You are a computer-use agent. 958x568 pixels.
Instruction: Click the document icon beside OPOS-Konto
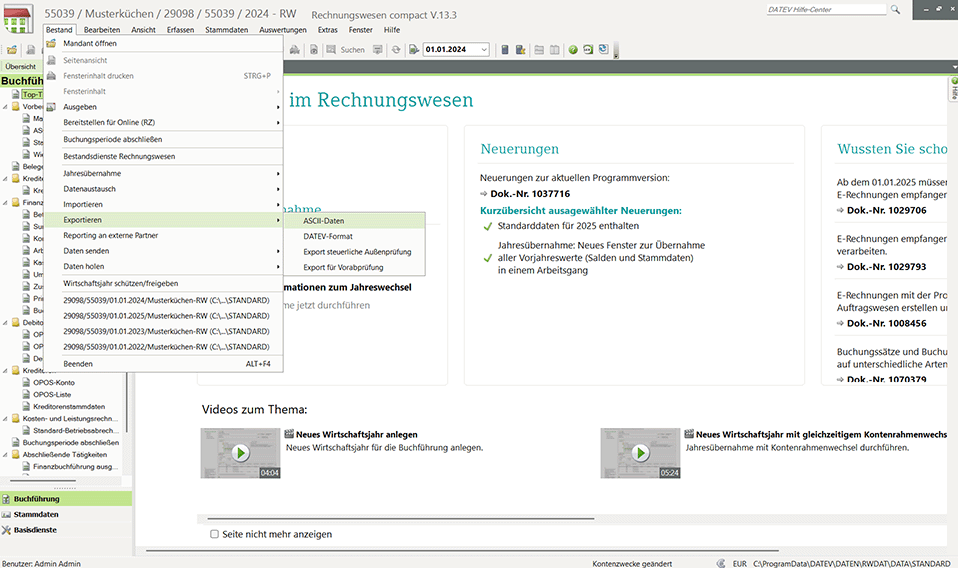click(26, 382)
